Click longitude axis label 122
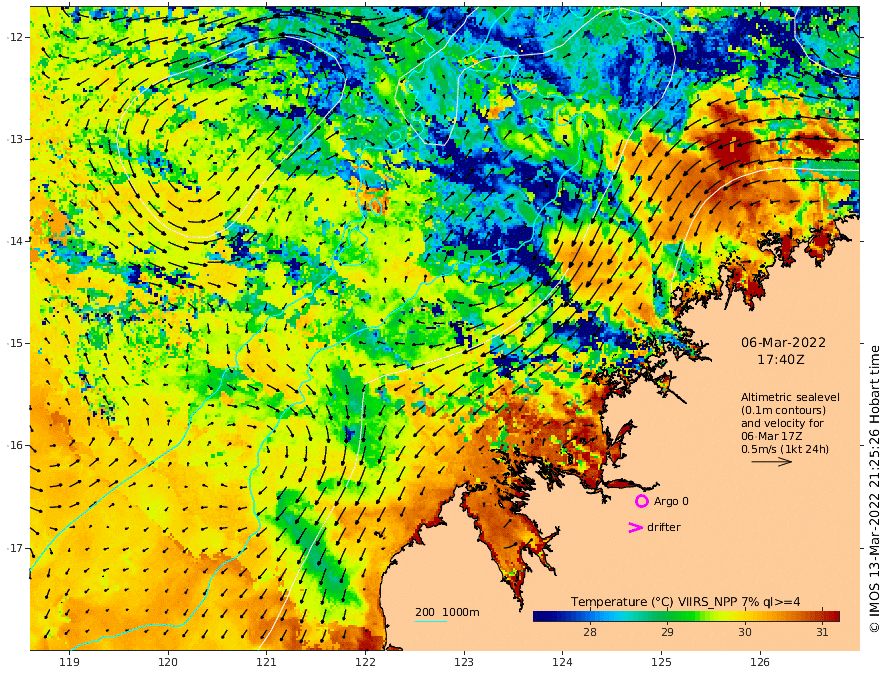 365,662
